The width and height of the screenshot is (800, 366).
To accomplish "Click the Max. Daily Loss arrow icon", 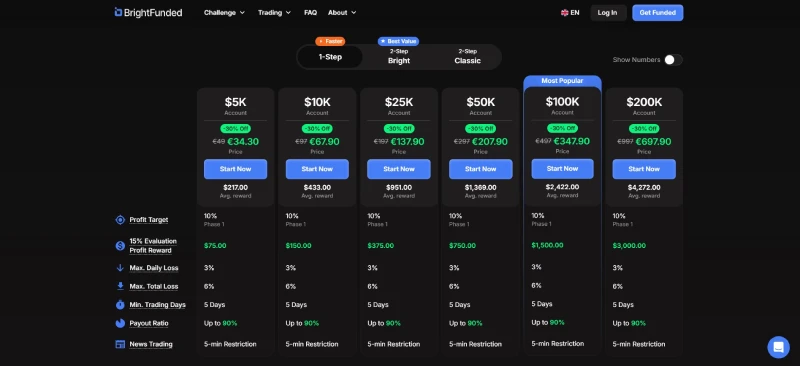I will click(120, 268).
